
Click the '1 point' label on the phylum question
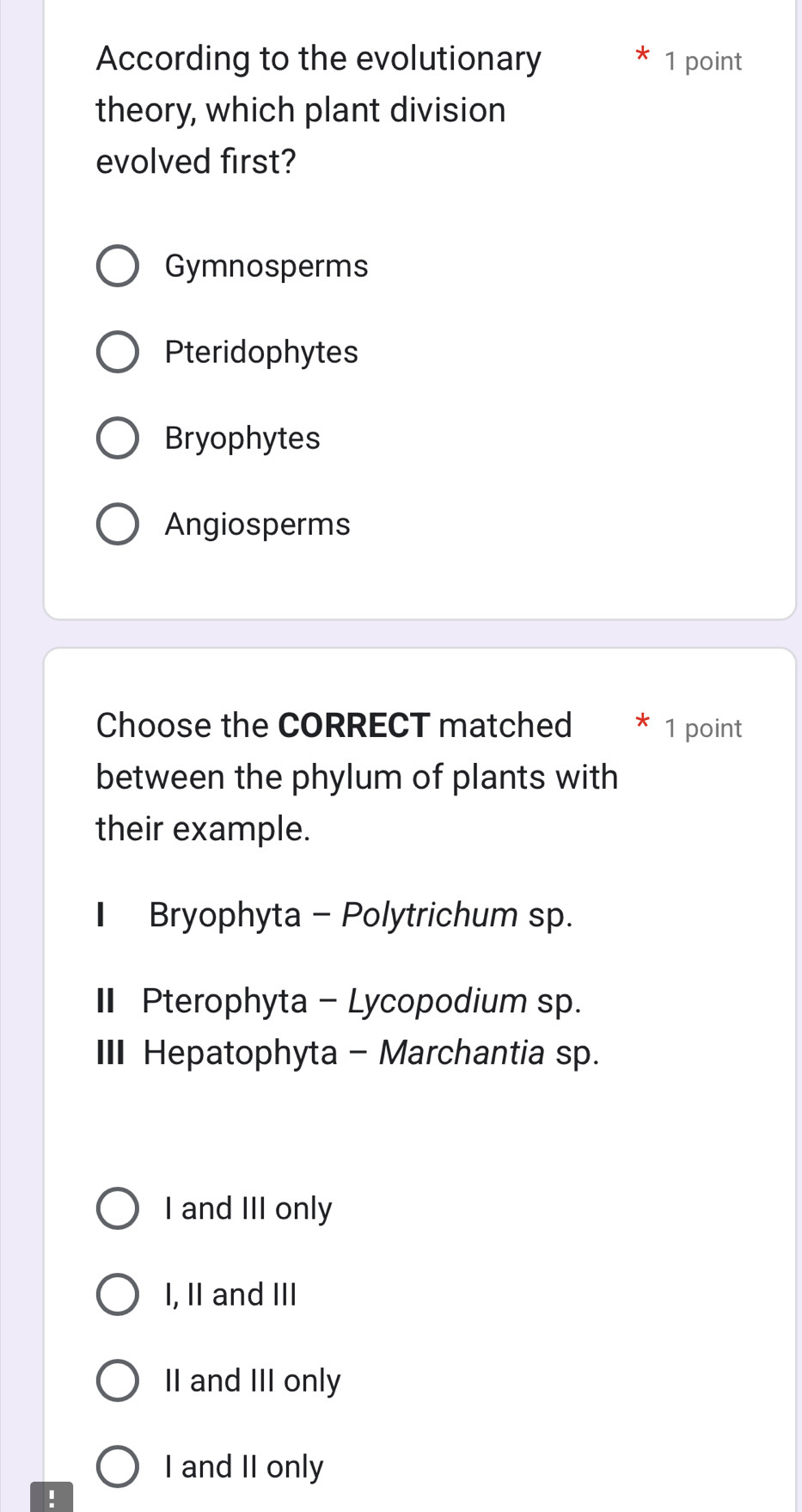pyautogui.click(x=702, y=728)
